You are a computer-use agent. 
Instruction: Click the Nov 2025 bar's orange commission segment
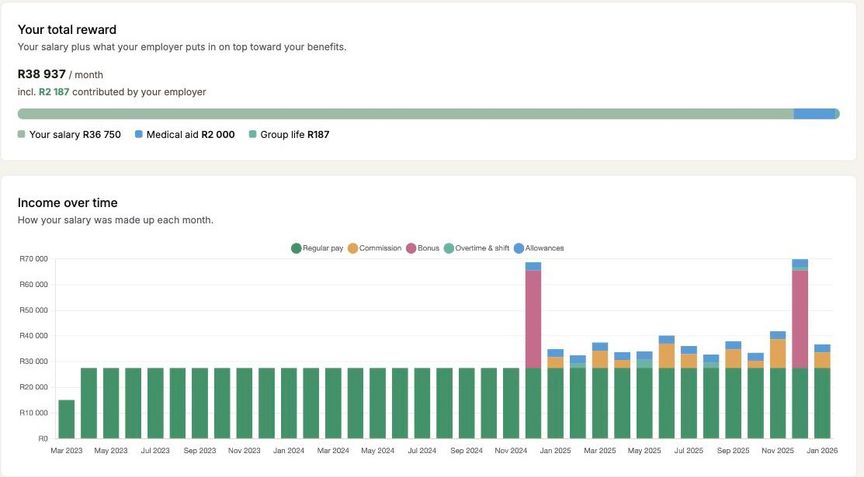(x=777, y=354)
